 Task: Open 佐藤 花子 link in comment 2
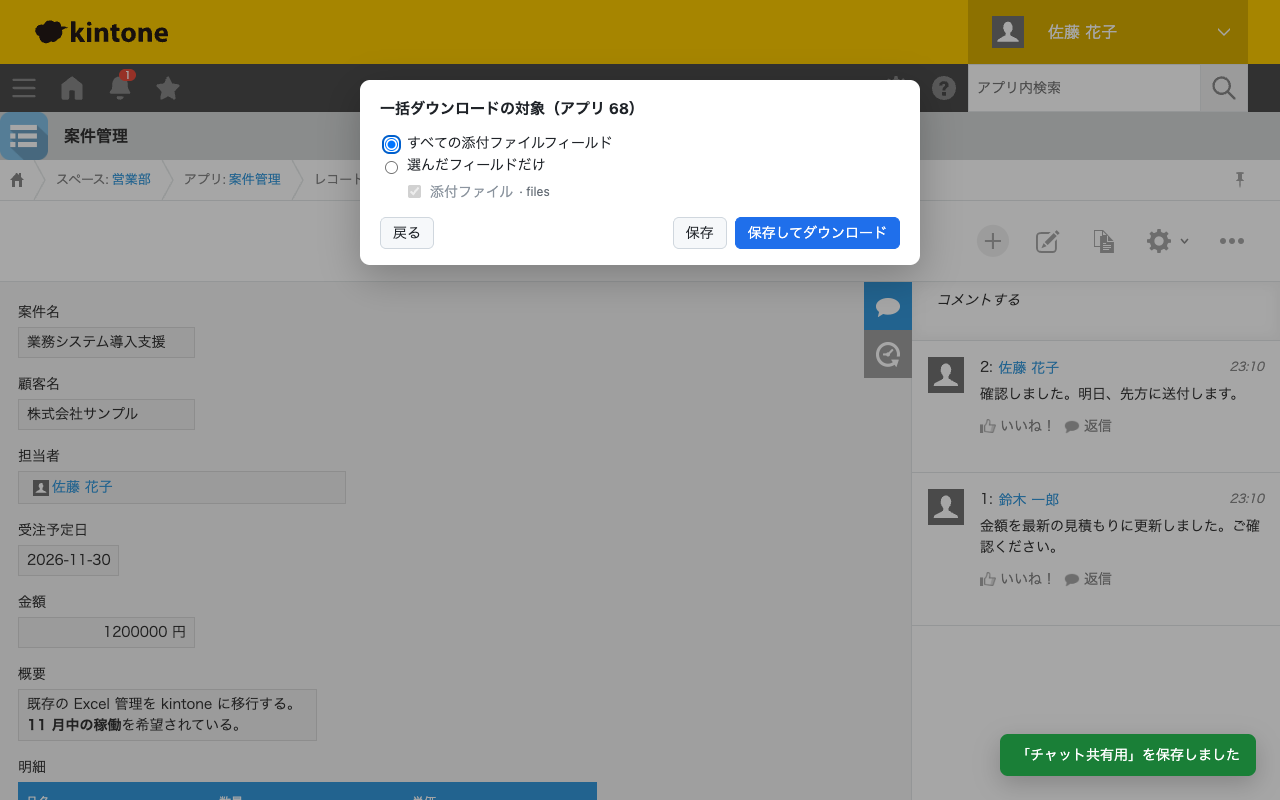point(1028,367)
